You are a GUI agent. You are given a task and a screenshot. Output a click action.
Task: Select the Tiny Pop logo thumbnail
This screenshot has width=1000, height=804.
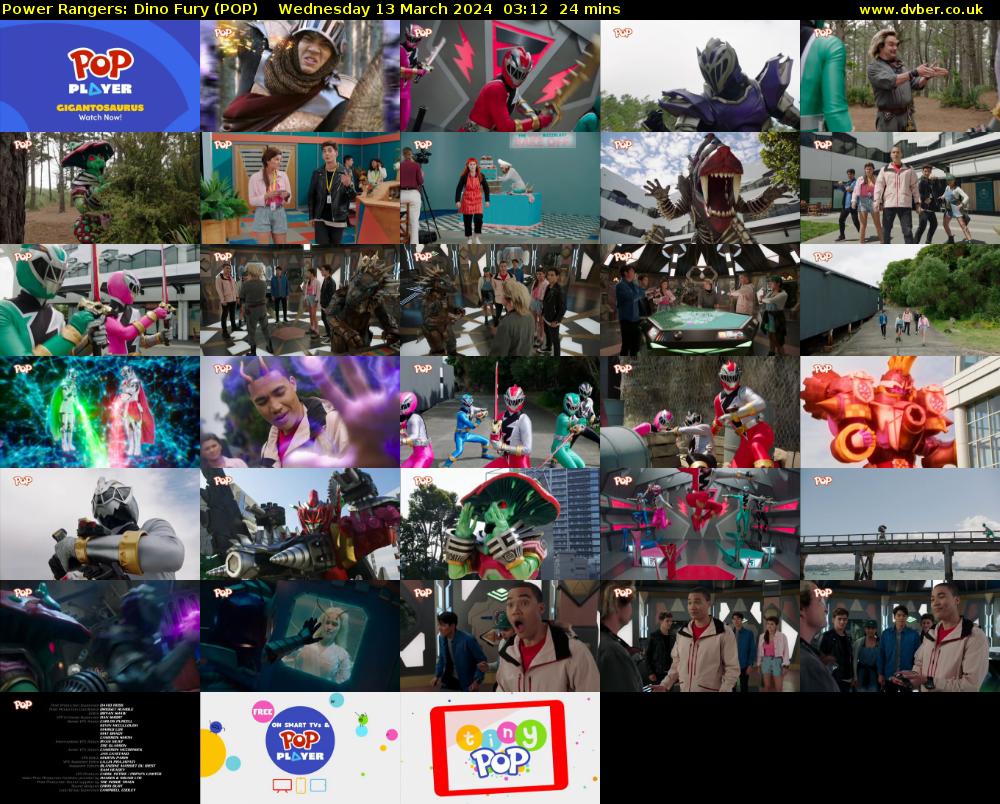click(500, 748)
